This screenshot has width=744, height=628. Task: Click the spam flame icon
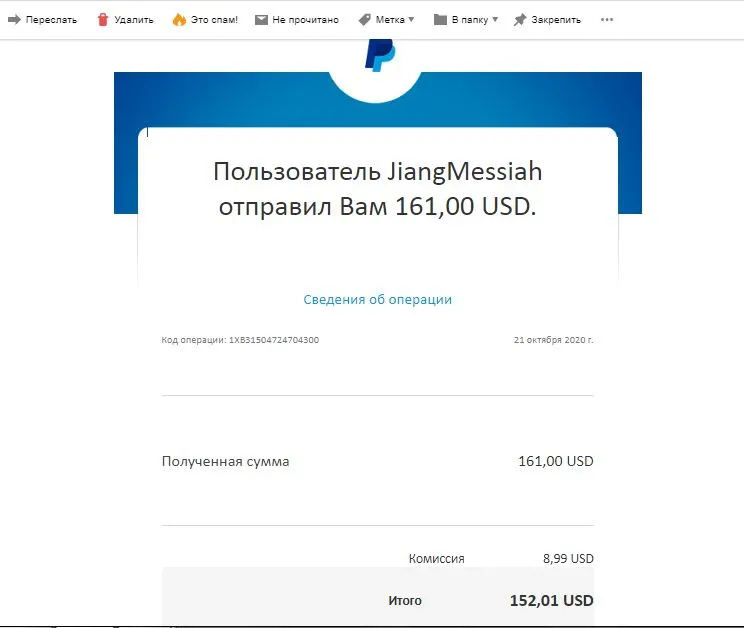point(179,19)
